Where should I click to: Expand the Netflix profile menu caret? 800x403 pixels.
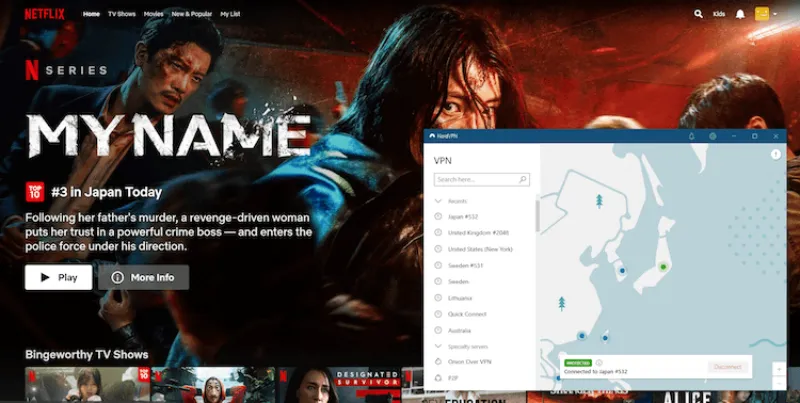pos(776,14)
